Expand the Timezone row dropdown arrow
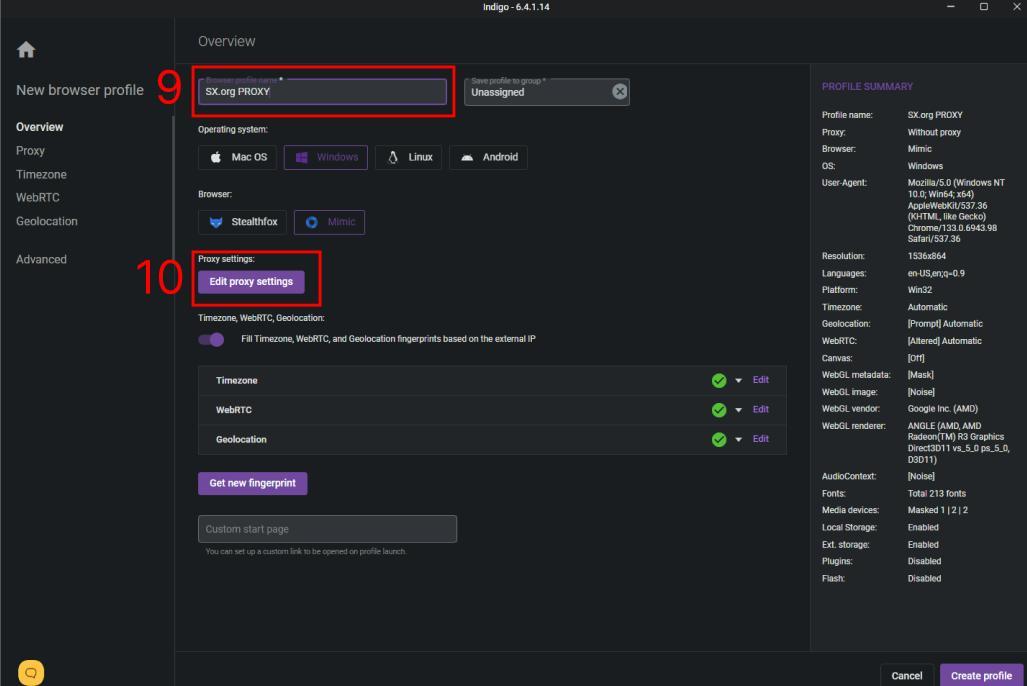The height and width of the screenshot is (686, 1027). [738, 381]
